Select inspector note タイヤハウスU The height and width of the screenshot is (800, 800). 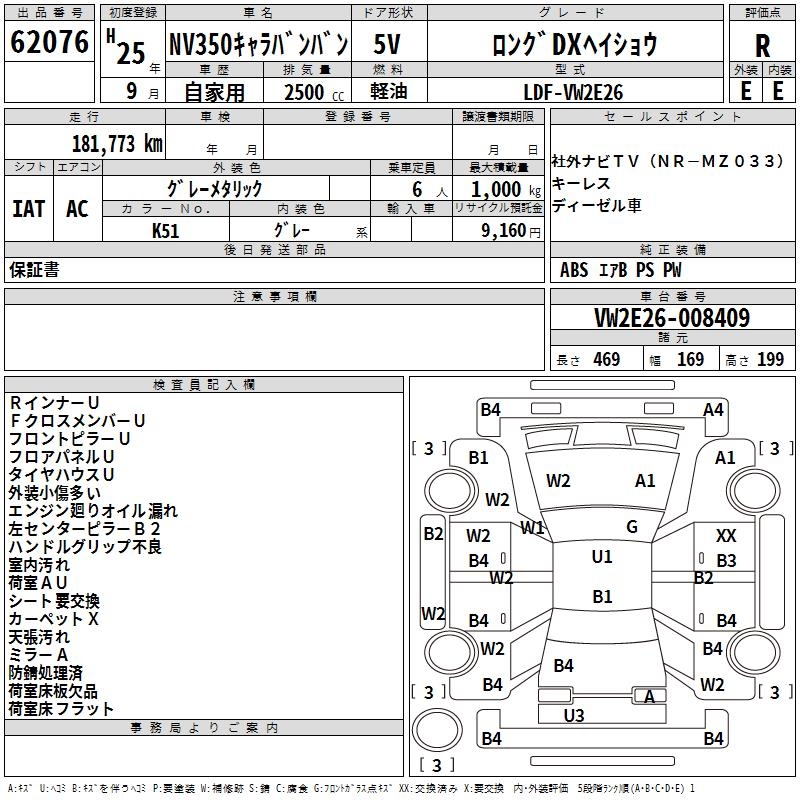[61, 474]
